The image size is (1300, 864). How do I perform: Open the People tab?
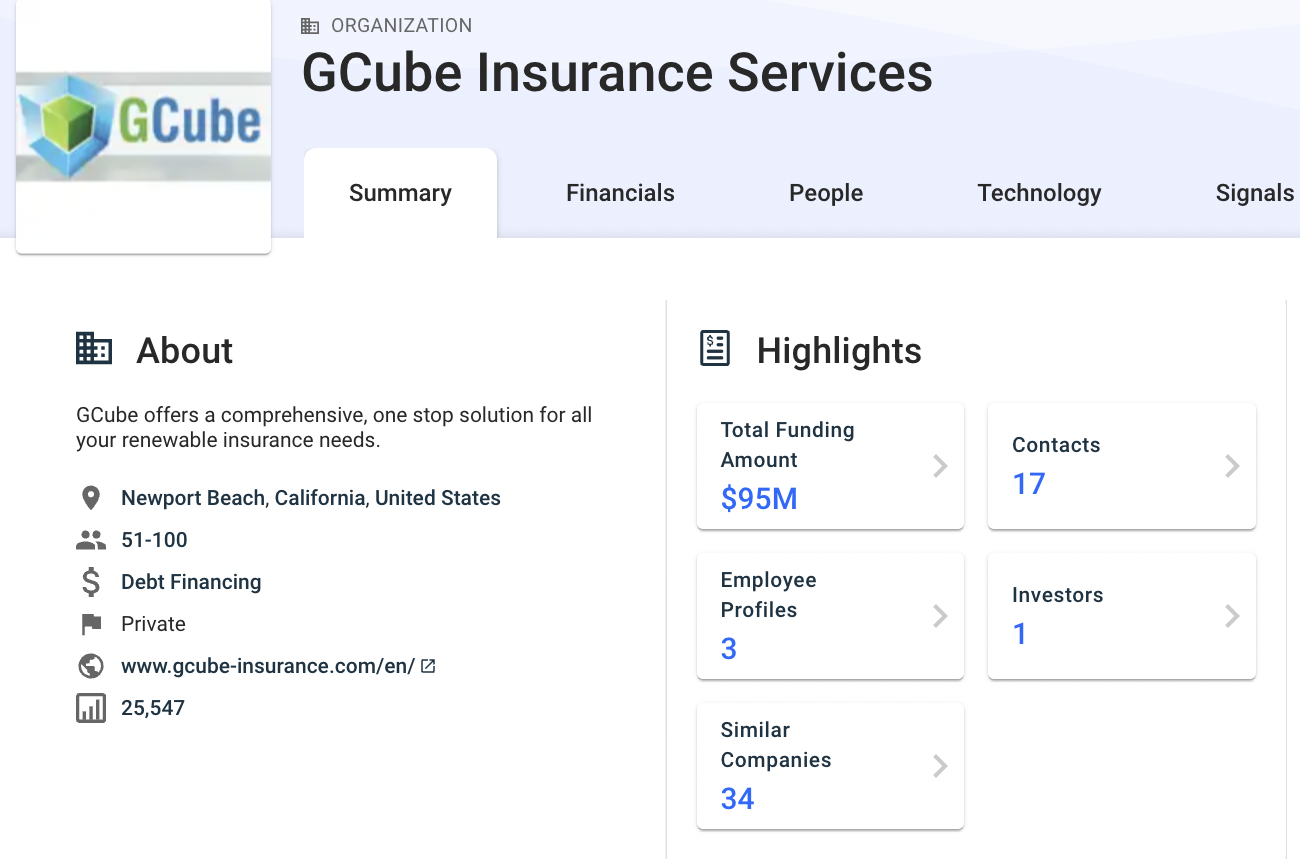click(x=826, y=193)
